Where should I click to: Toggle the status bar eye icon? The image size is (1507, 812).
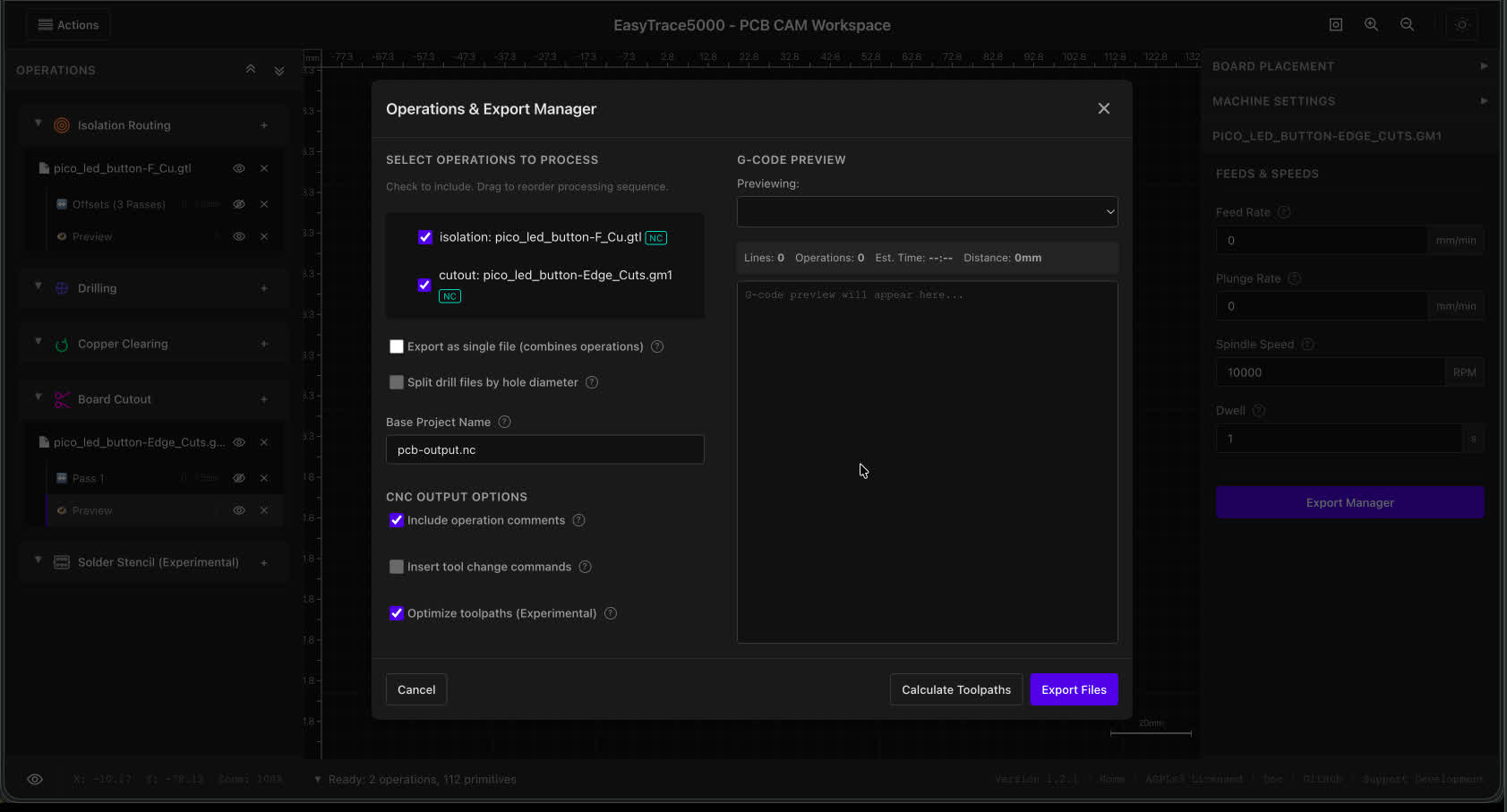[x=35, y=779]
